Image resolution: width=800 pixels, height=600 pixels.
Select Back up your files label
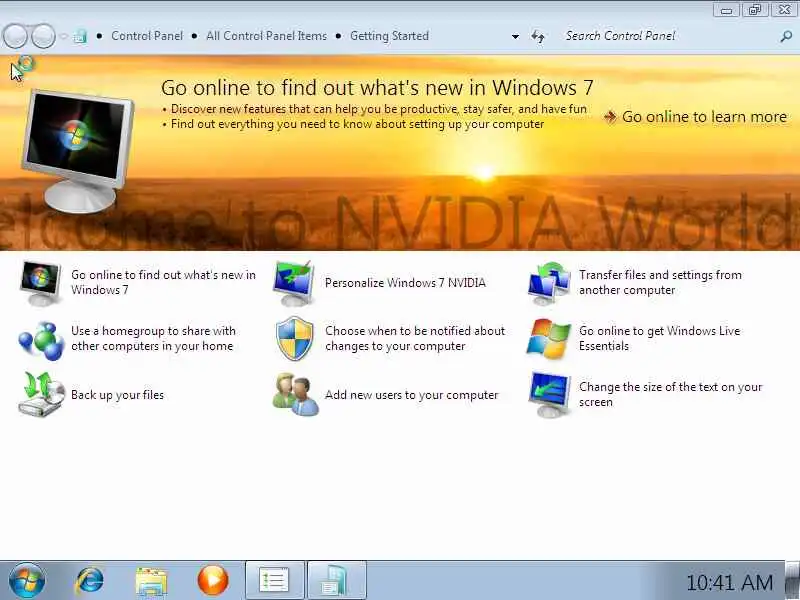coord(117,395)
